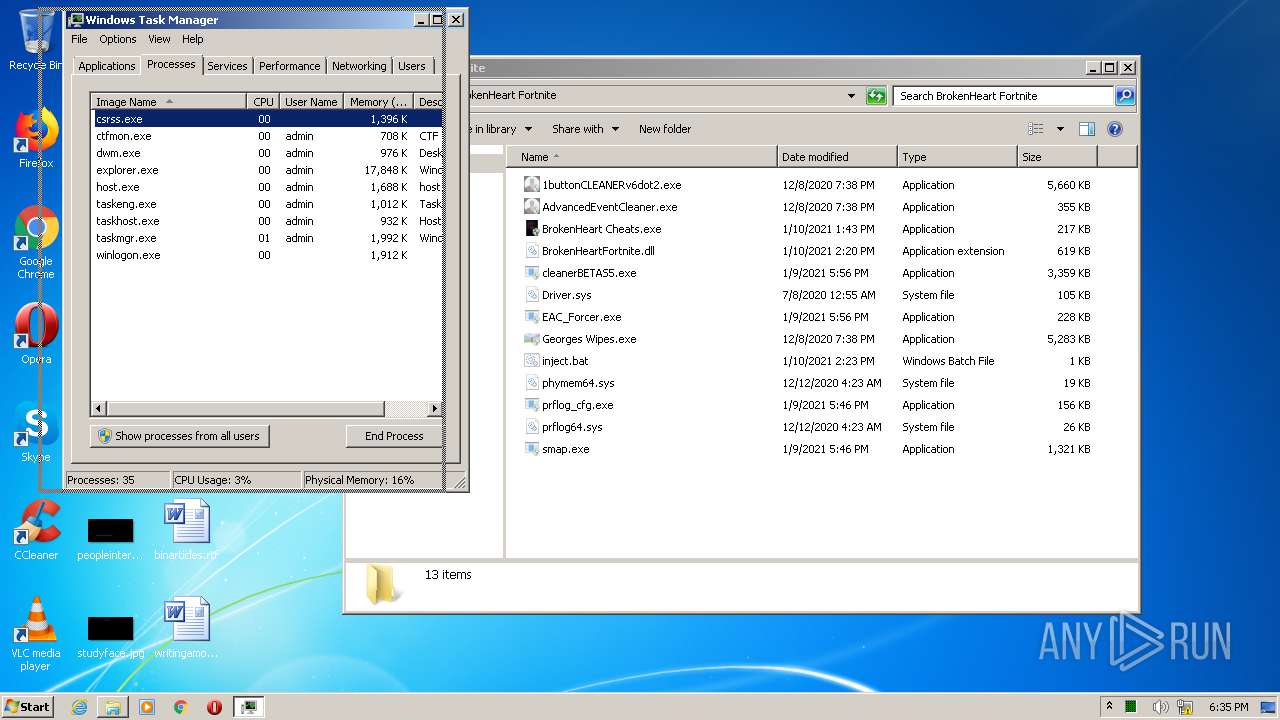Sort files by Size column

[x=1057, y=157]
